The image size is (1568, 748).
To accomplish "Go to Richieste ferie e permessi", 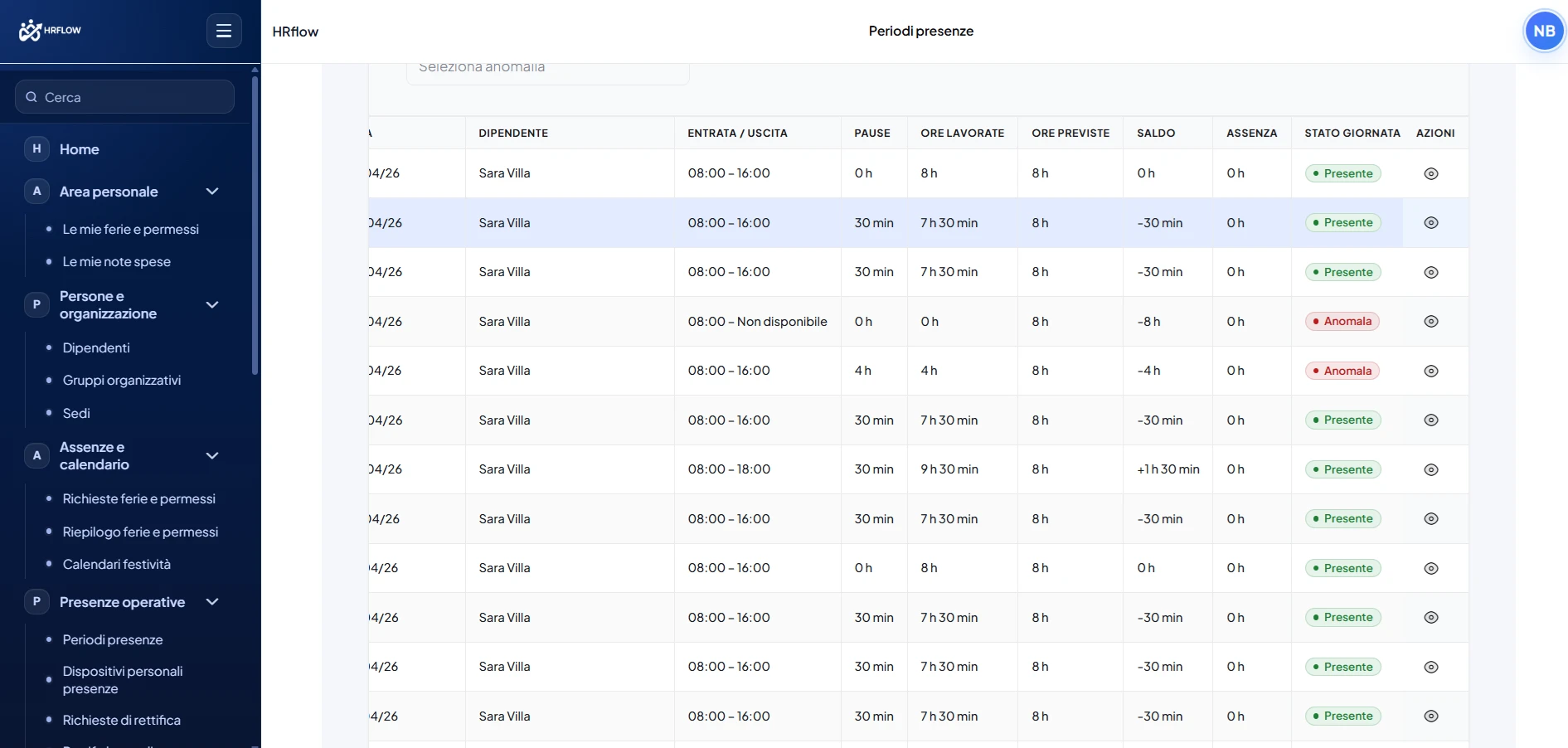I will (x=139, y=499).
